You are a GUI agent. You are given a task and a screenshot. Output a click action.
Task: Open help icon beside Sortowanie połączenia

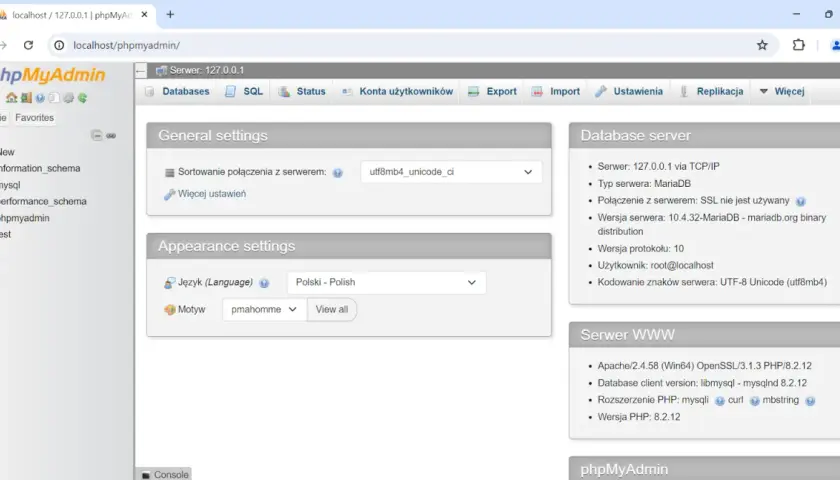338,172
